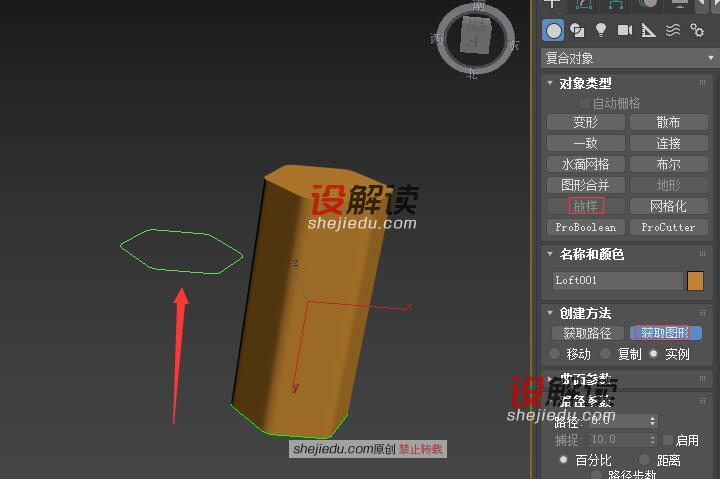Image resolution: width=720 pixels, height=479 pixels.
Task: Collapse the 创建方法 rollout
Action: click(x=550, y=313)
